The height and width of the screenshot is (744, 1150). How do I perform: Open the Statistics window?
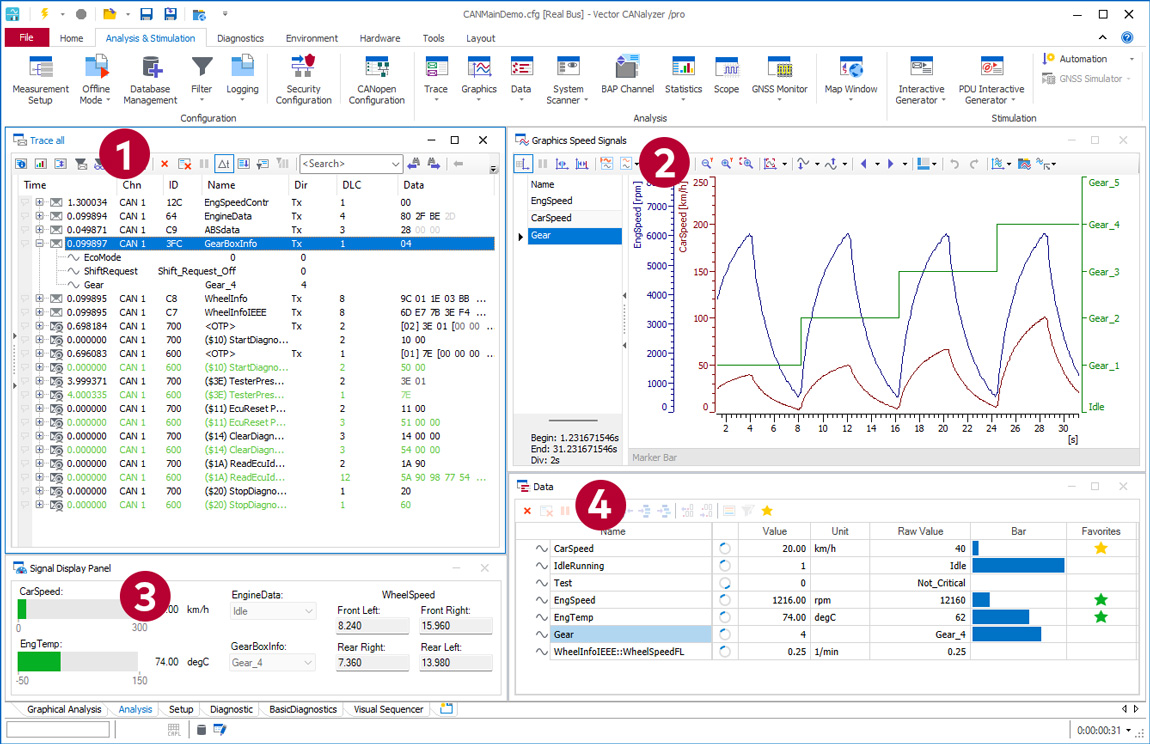(x=683, y=76)
